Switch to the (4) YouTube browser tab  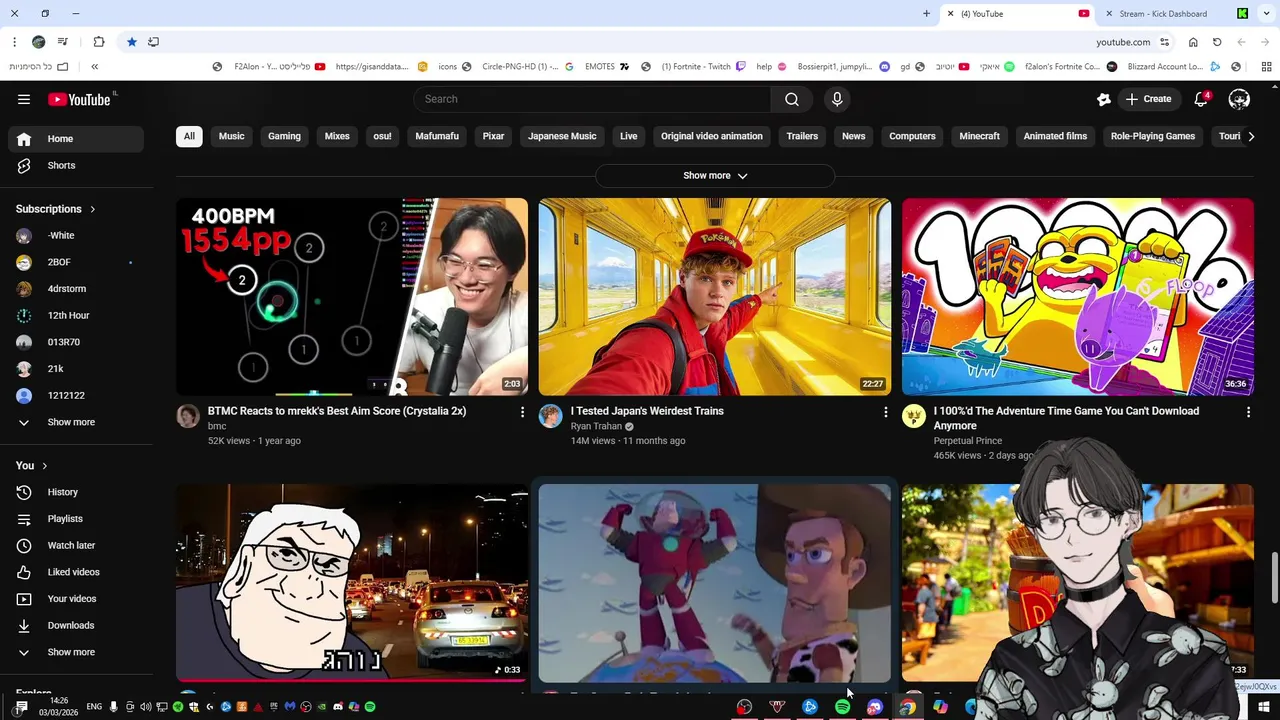tap(1016, 13)
